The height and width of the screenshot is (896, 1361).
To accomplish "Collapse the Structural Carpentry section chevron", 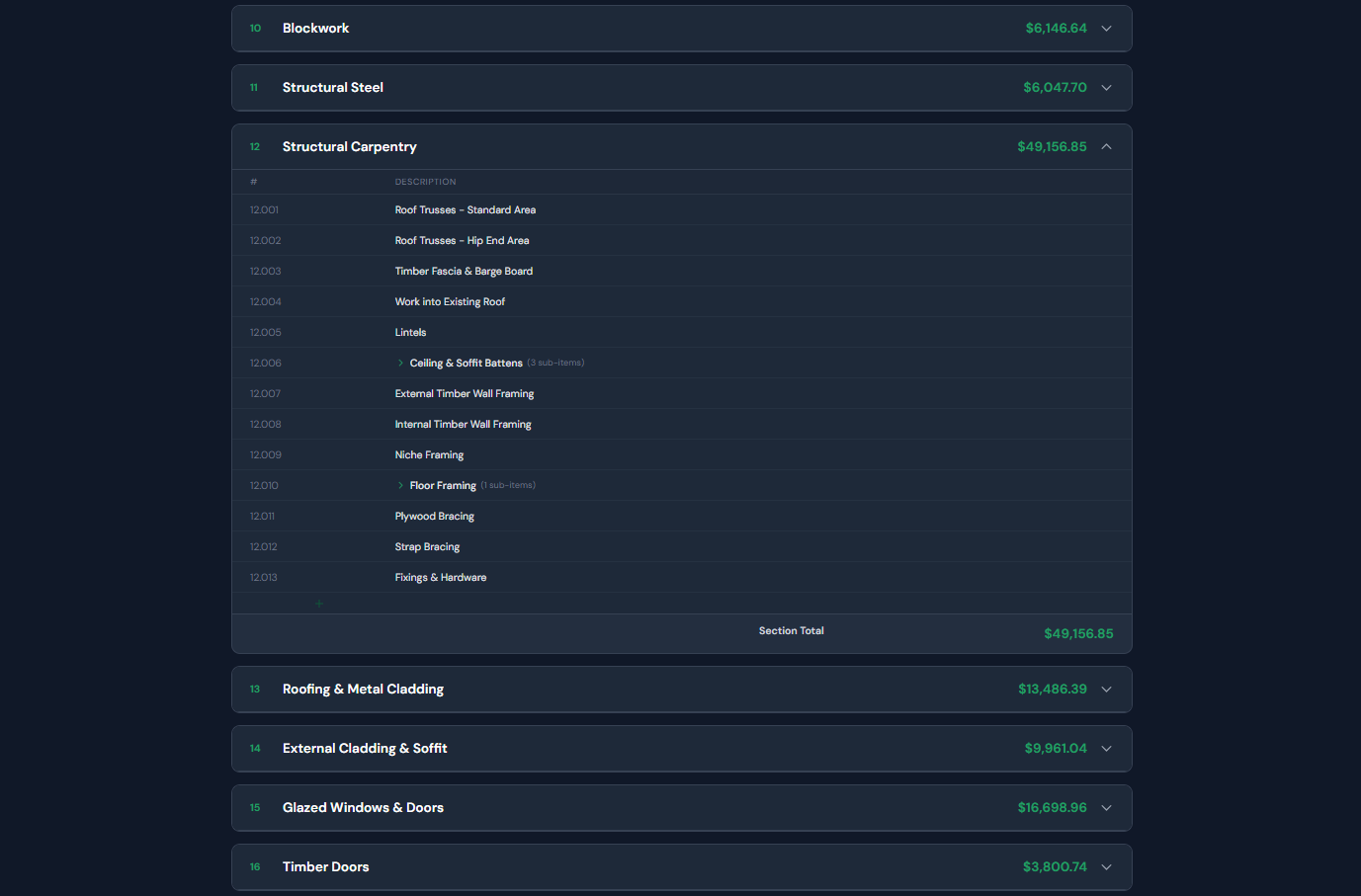I will 1106,147.
